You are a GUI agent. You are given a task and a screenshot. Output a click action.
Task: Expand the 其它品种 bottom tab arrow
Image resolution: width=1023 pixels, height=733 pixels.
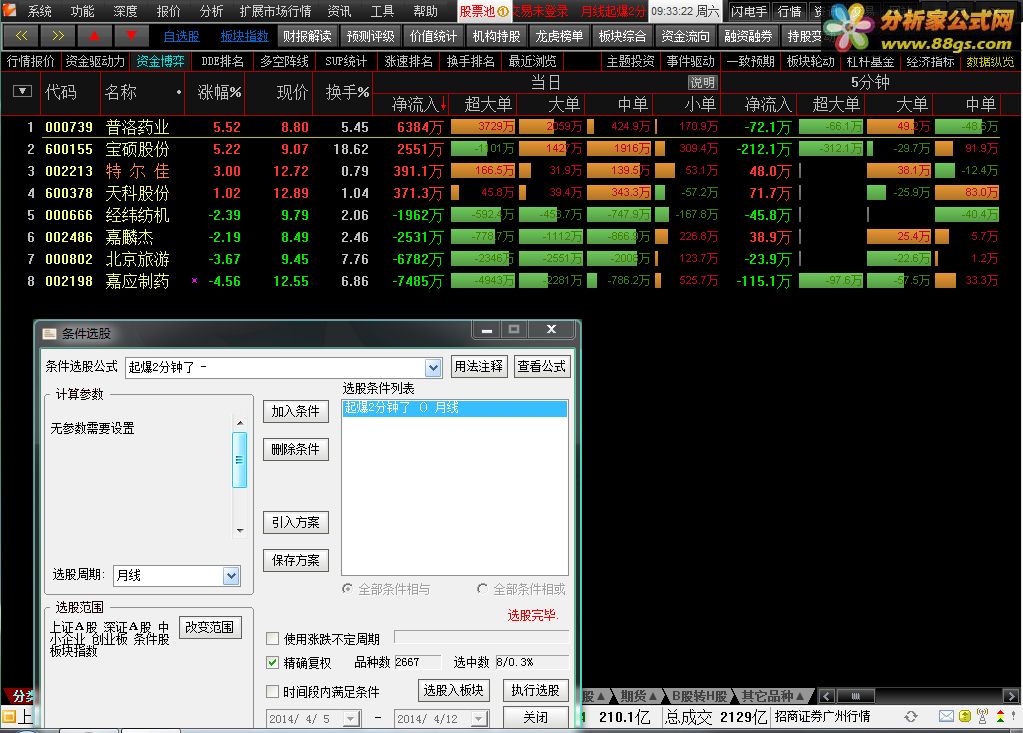pyautogui.click(x=800, y=696)
